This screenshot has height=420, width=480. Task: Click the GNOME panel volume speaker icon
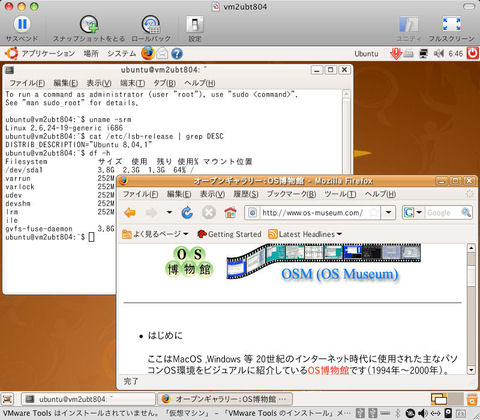click(439, 54)
